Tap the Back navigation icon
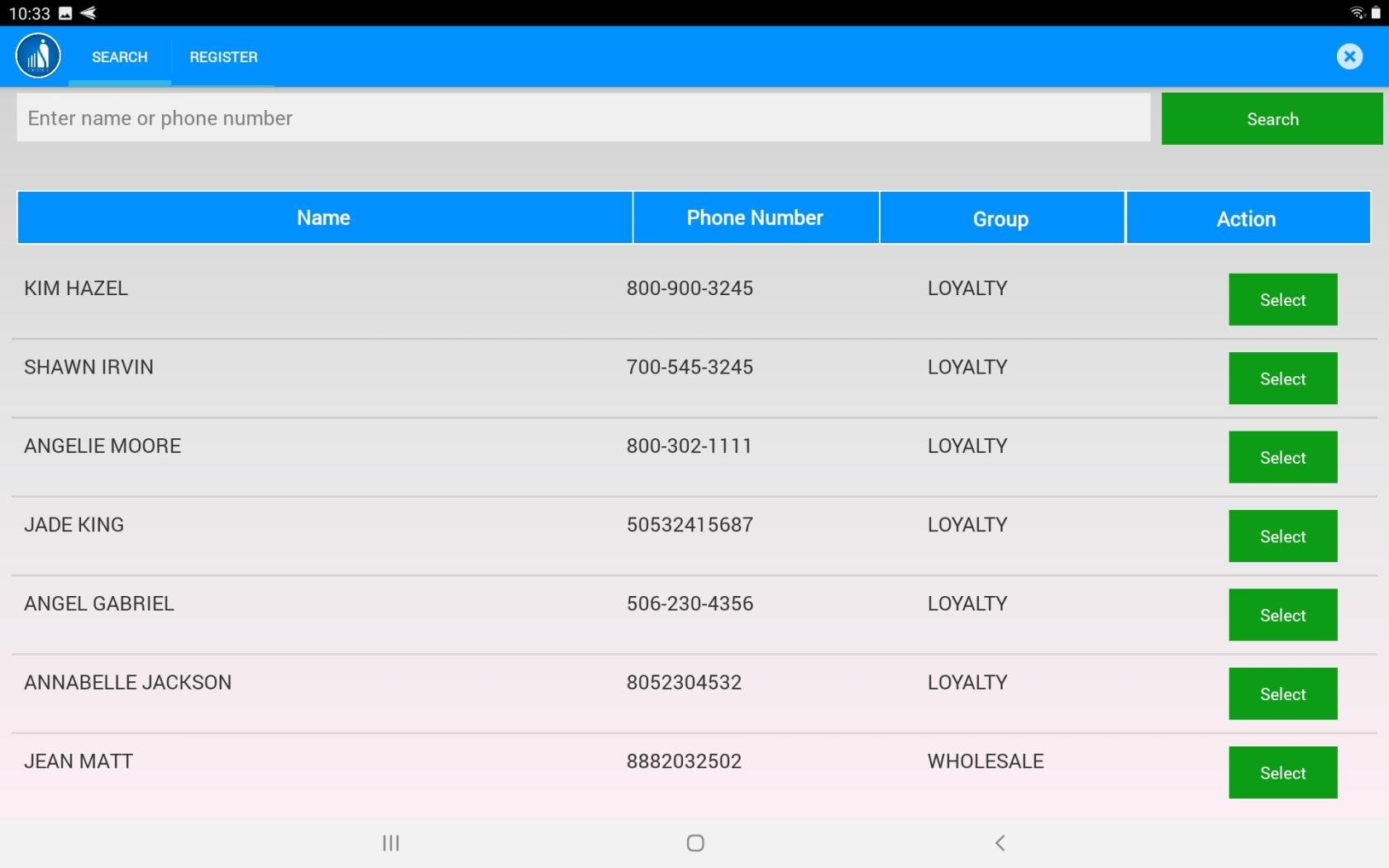 [x=1000, y=843]
